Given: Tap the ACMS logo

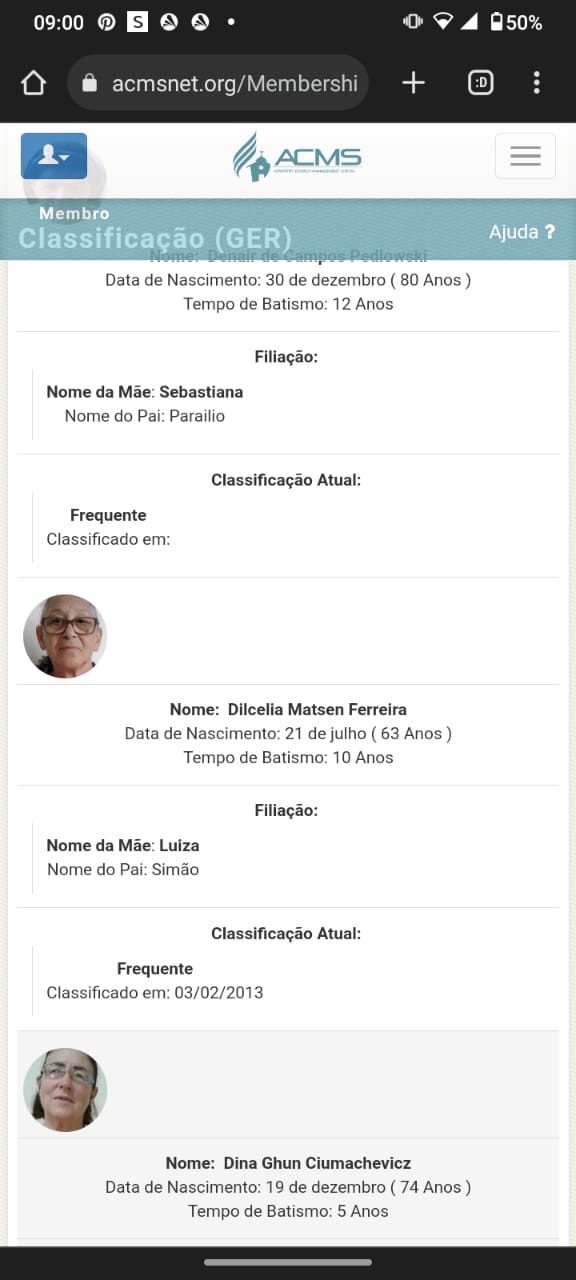Looking at the screenshot, I should [x=297, y=157].
